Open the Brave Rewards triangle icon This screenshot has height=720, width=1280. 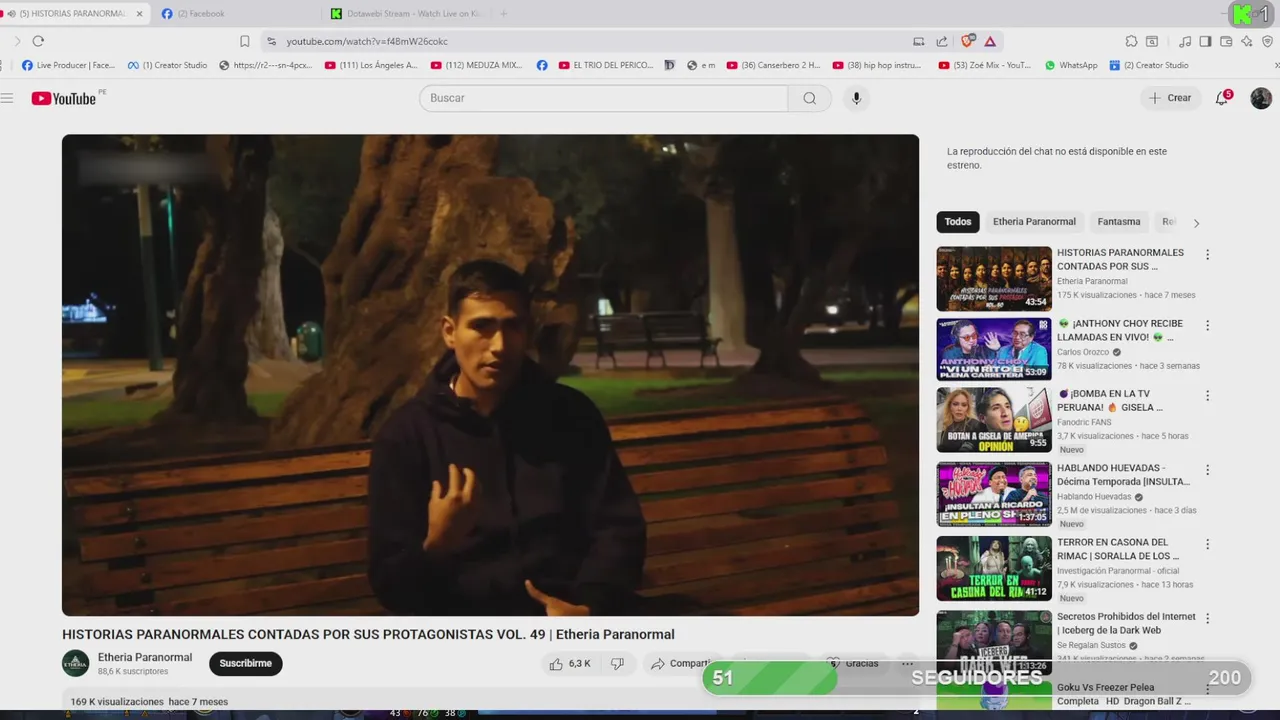point(990,41)
